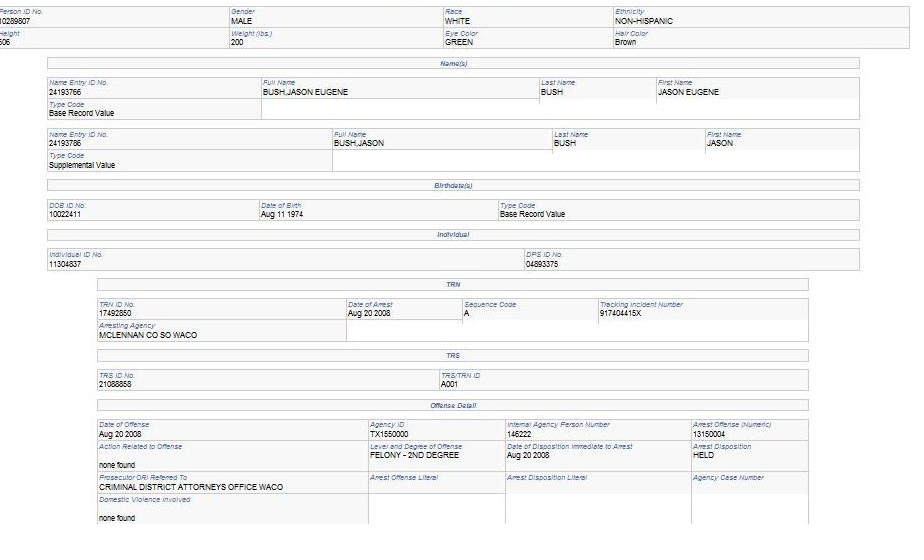Select the Date of Birth Aug 11 1974
The width and height of the screenshot is (924, 560).
(282, 215)
